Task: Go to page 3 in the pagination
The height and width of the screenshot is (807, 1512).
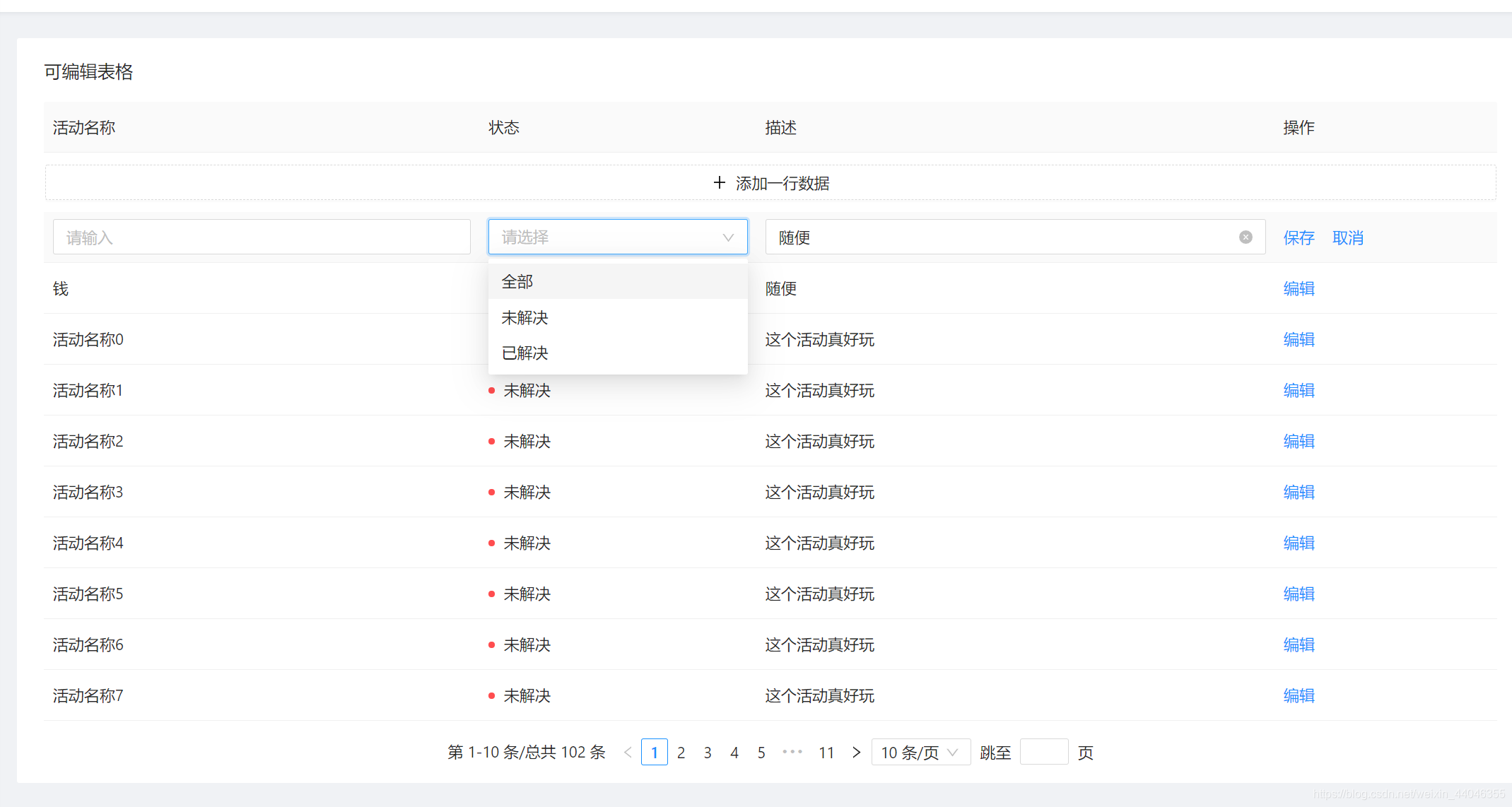Action: (x=708, y=752)
